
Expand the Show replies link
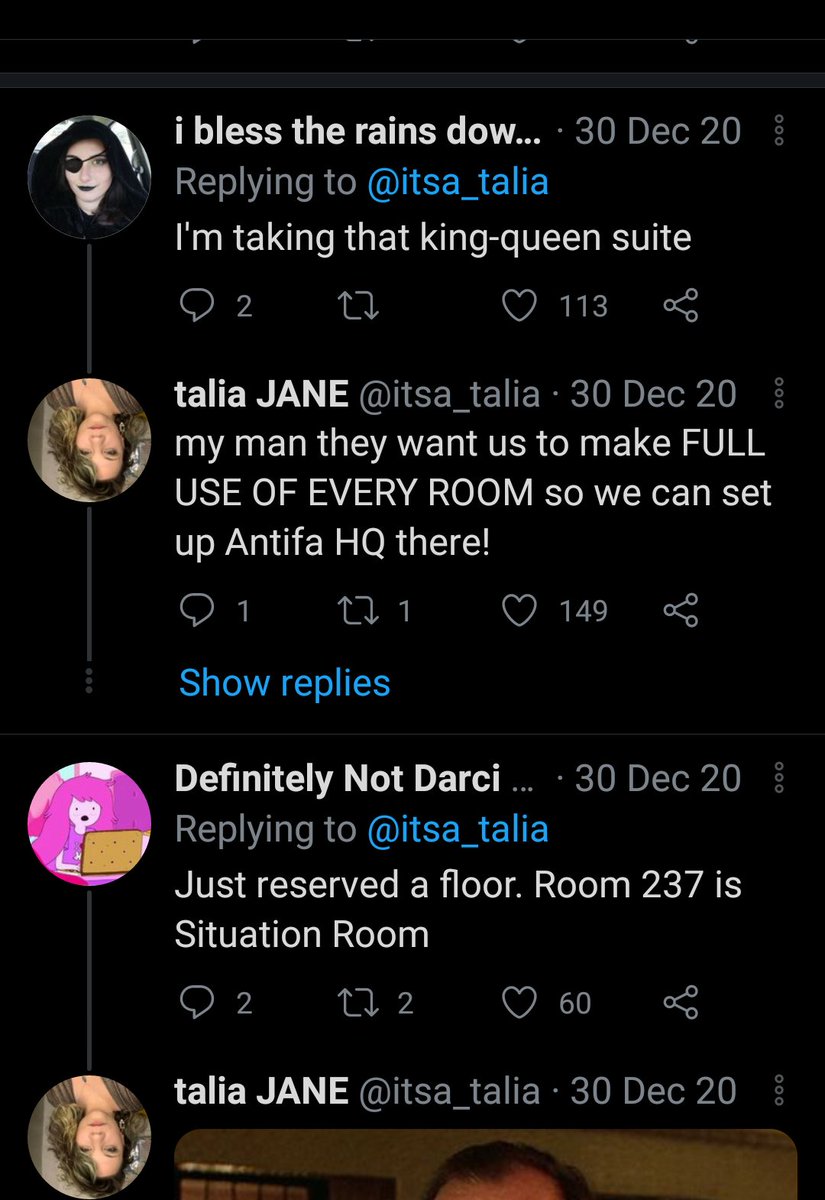[x=284, y=683]
